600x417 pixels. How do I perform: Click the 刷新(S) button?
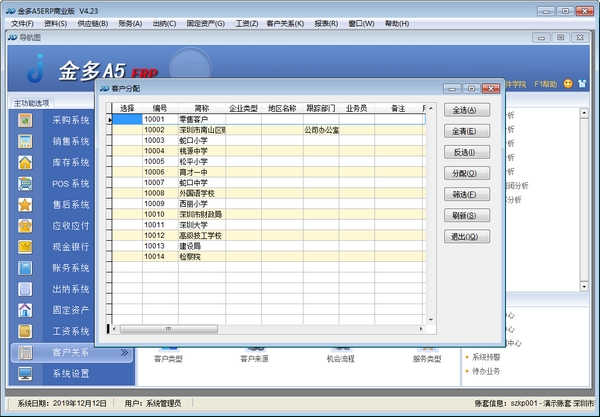[467, 215]
